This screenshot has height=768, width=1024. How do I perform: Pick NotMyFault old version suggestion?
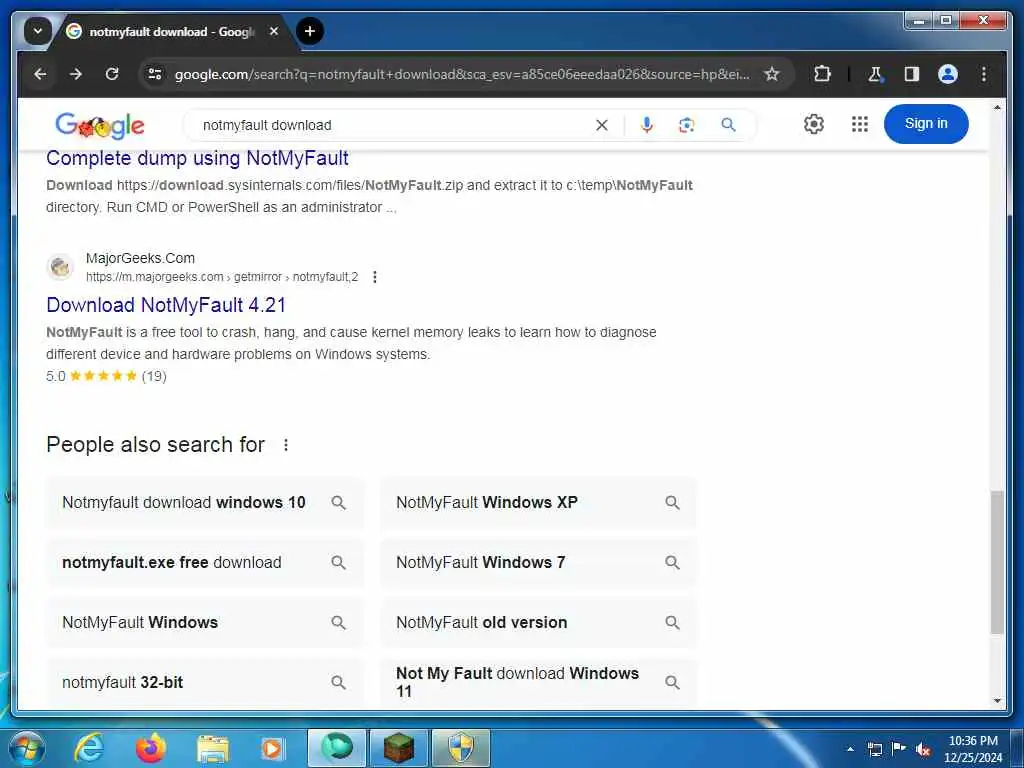point(538,622)
